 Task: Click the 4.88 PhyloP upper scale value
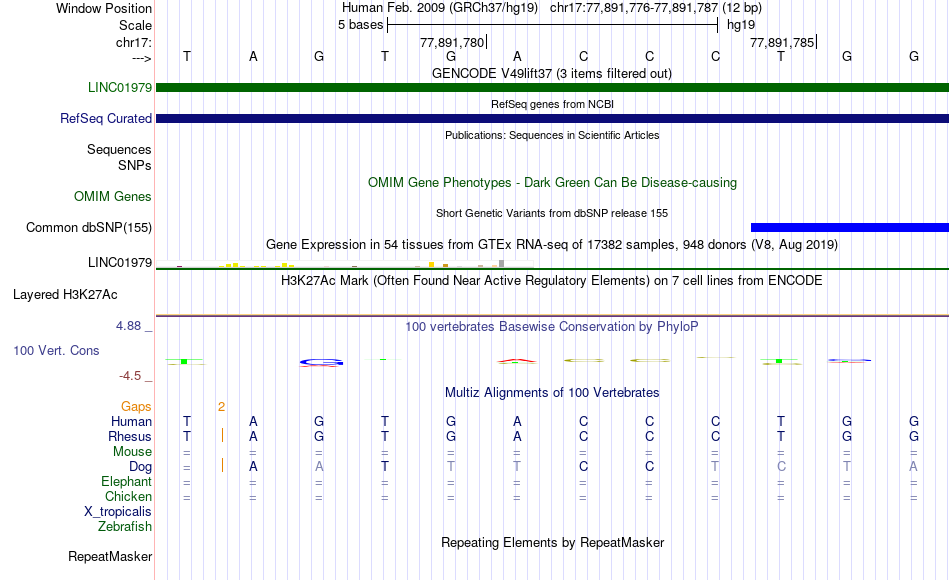click(128, 326)
